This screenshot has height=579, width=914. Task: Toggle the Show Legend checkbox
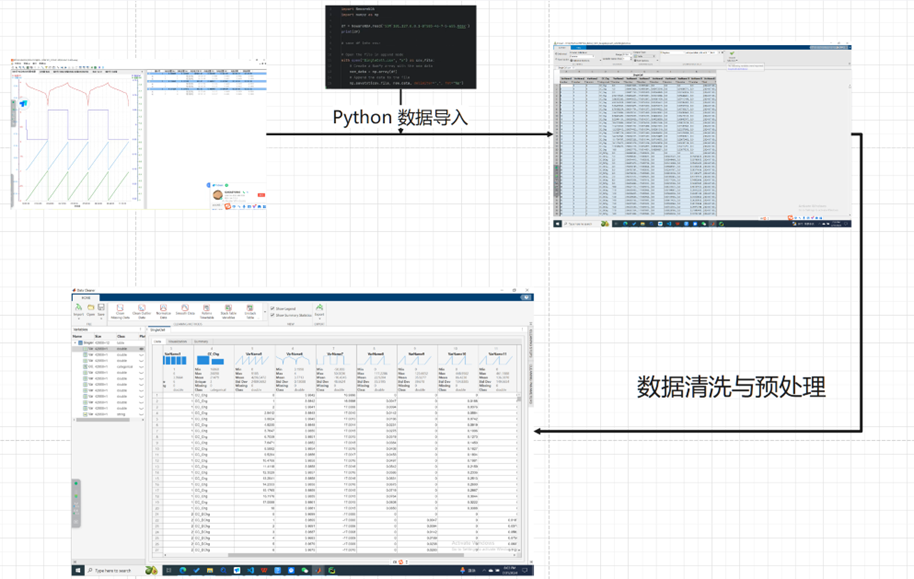coord(271,308)
